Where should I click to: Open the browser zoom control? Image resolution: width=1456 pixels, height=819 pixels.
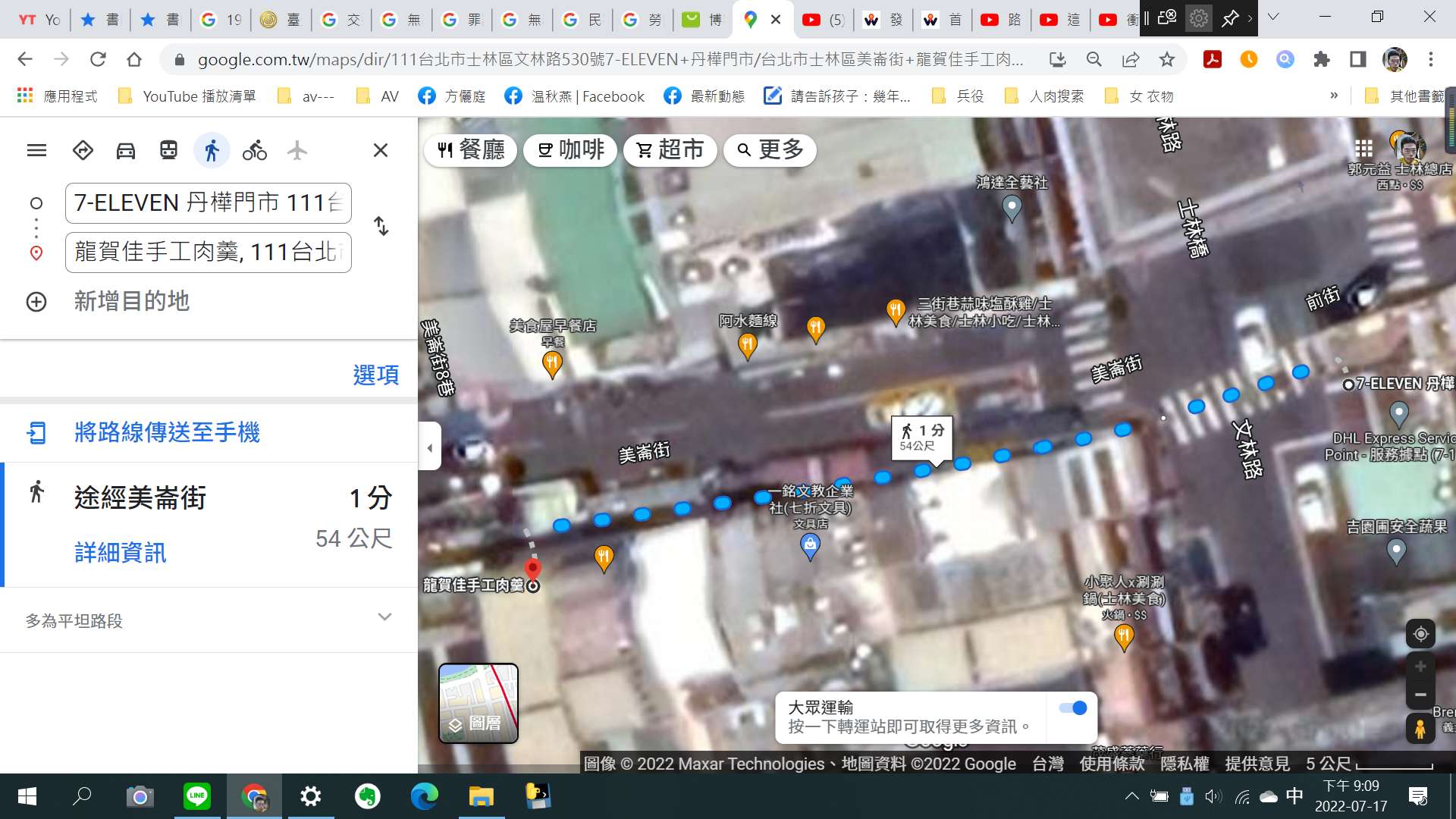tap(1094, 59)
